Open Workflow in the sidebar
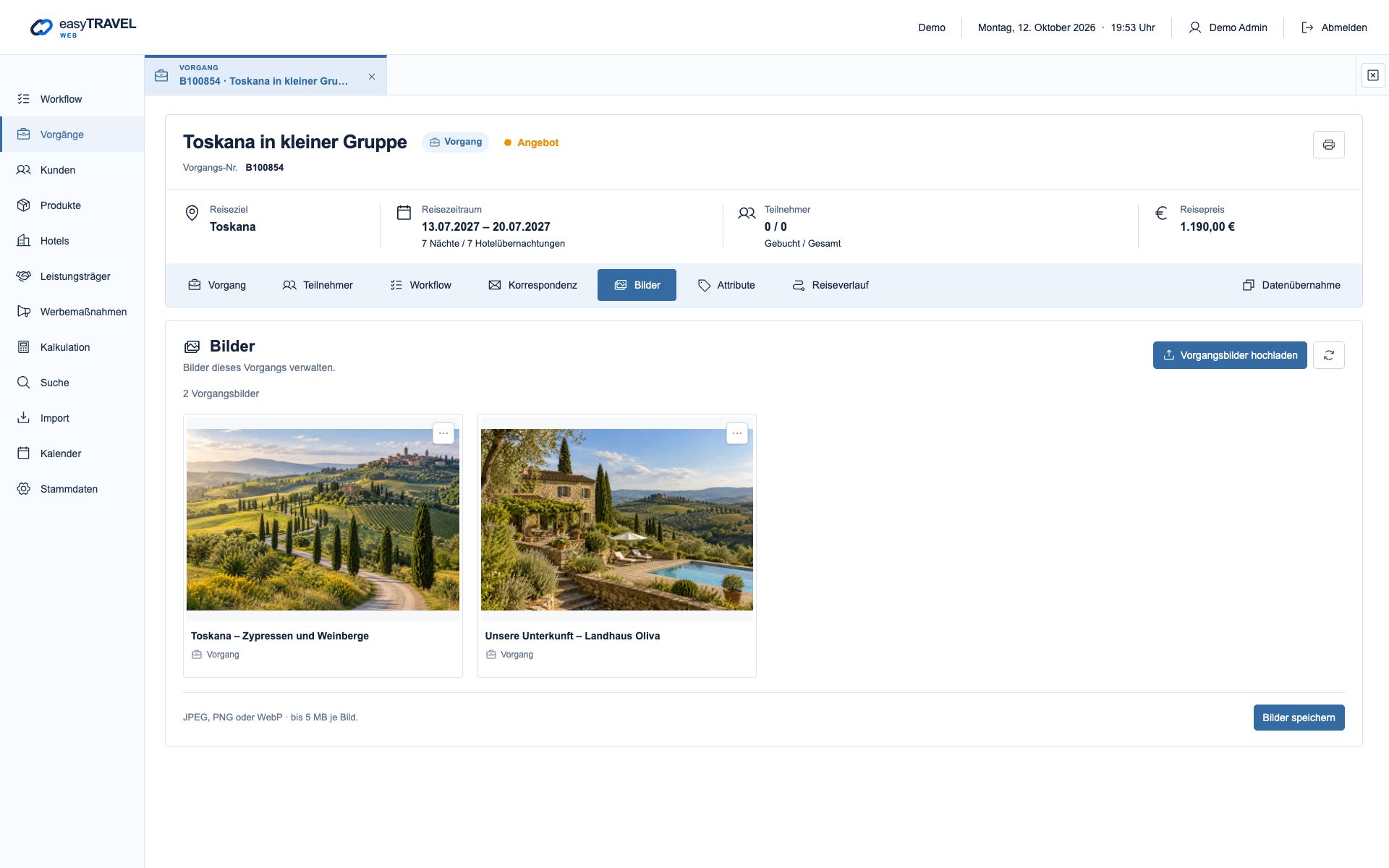 tap(72, 99)
